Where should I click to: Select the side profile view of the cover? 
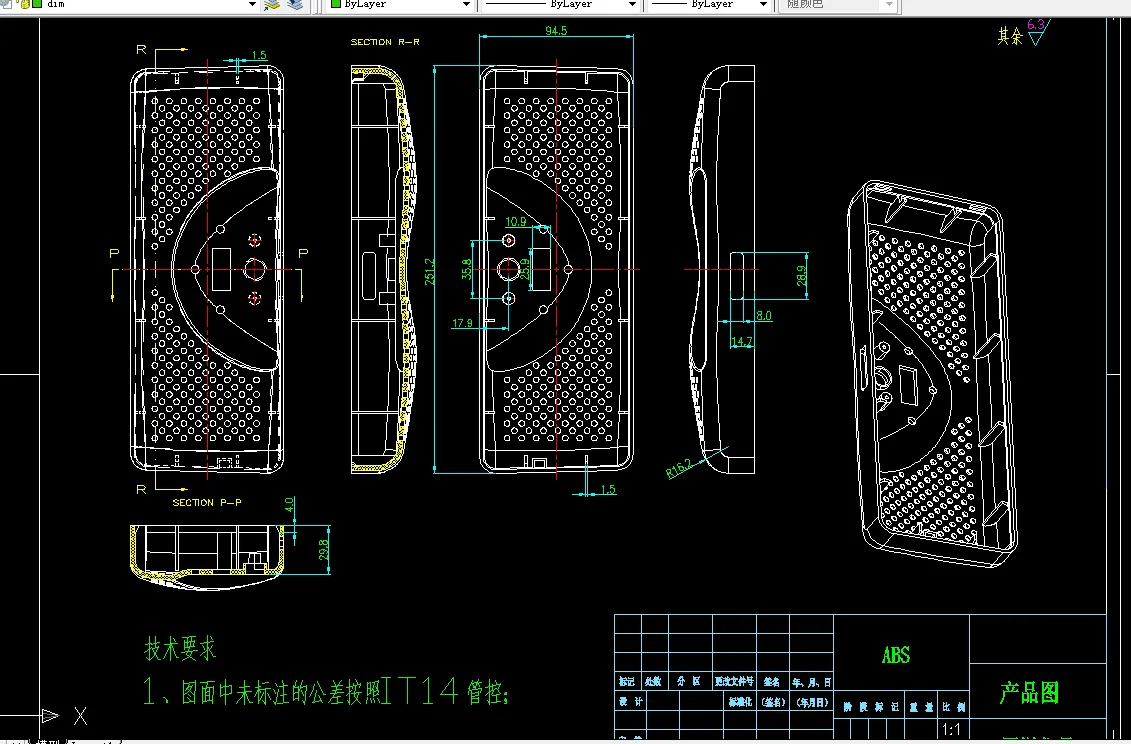click(723, 269)
